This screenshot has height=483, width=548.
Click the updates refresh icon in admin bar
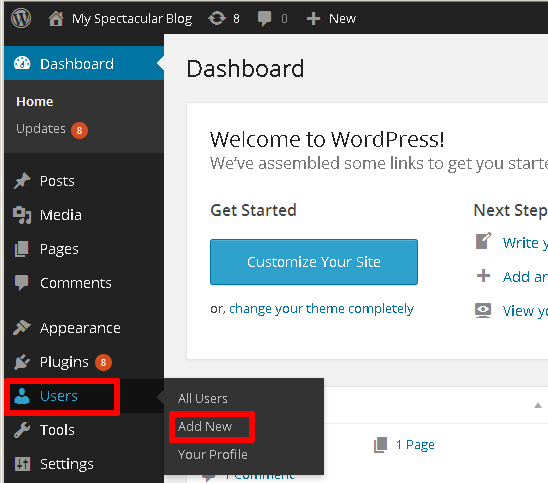click(x=217, y=18)
